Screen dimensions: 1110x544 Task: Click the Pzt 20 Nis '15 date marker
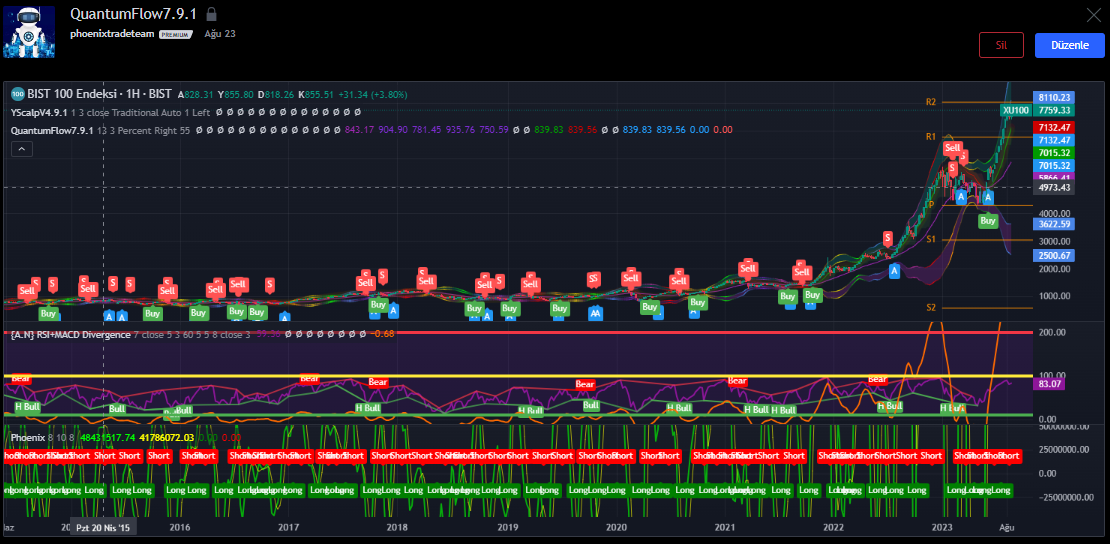103,527
